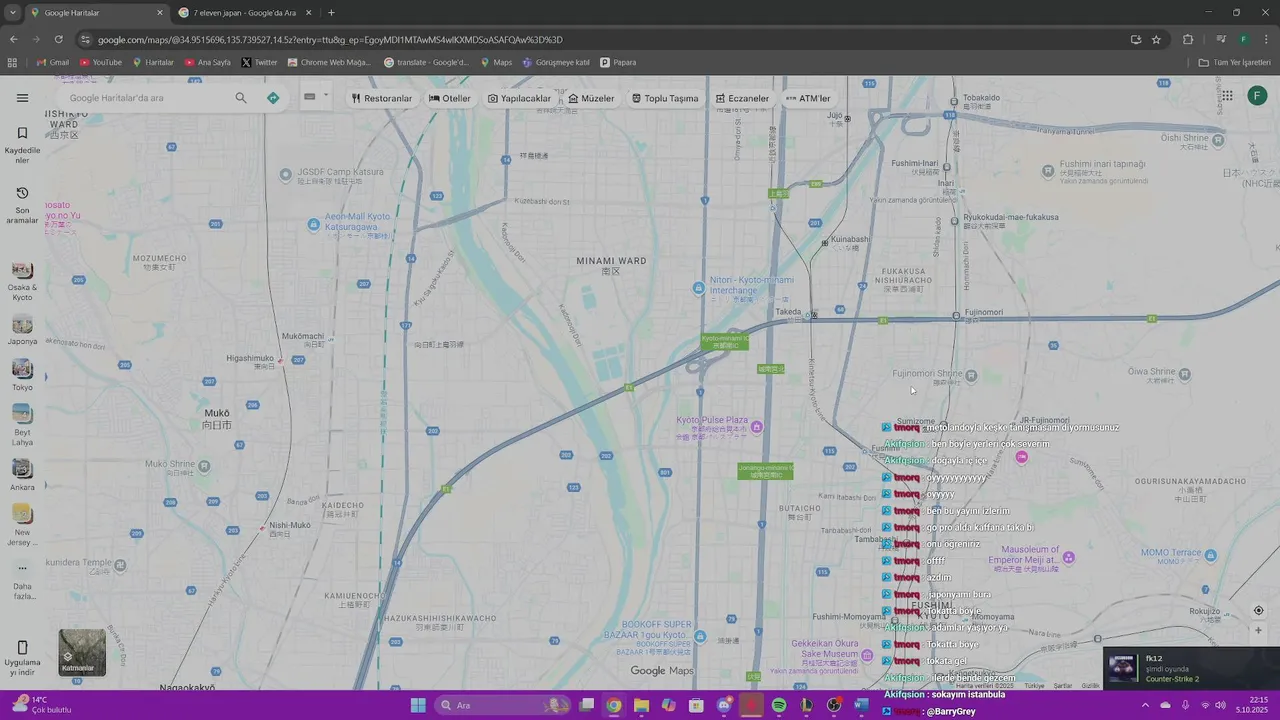Filter map by Yapılacaklar
Screen dimensions: 1280x720
pos(520,98)
